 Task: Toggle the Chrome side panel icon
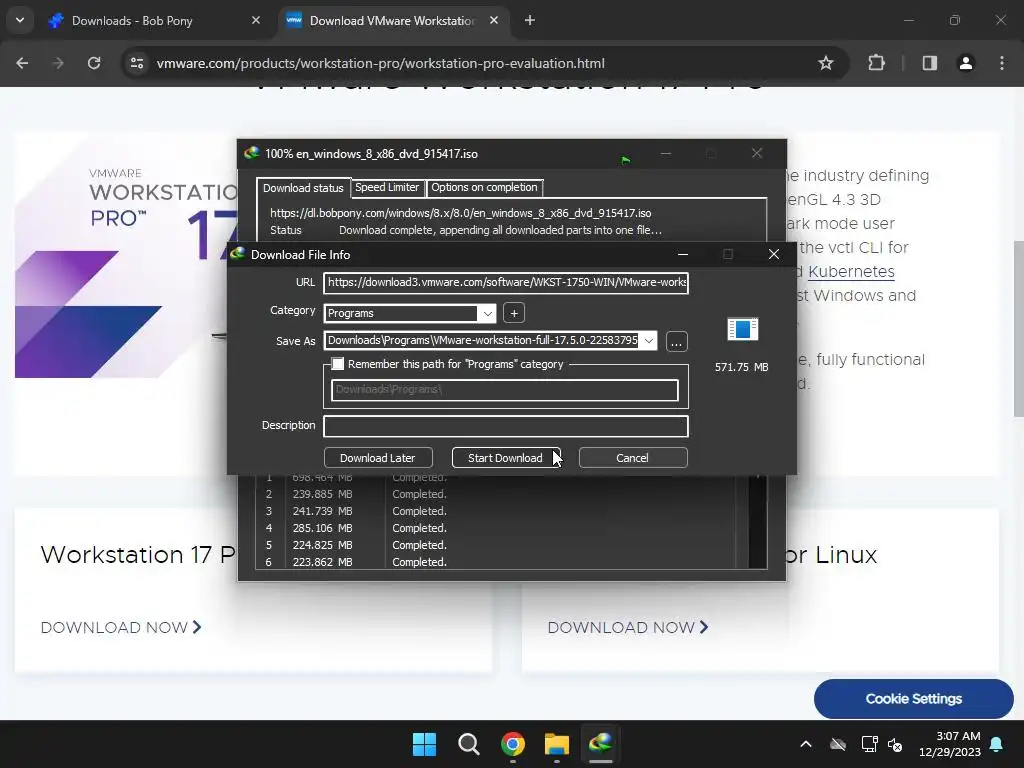point(930,63)
